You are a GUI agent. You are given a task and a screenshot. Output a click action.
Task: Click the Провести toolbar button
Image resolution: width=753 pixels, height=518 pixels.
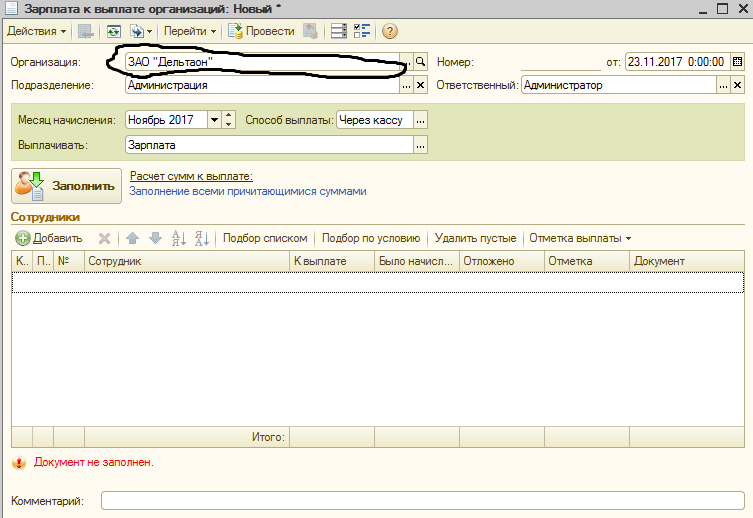pos(261,32)
